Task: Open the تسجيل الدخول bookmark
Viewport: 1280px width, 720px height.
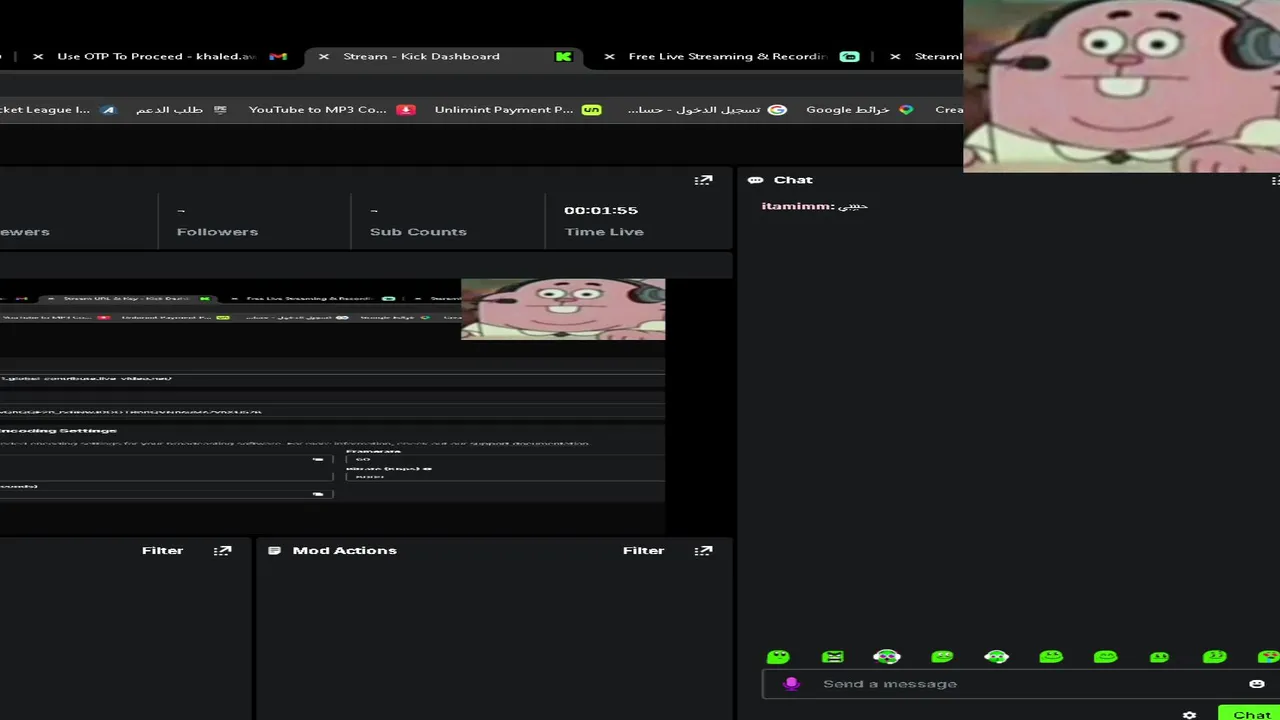Action: point(706,110)
